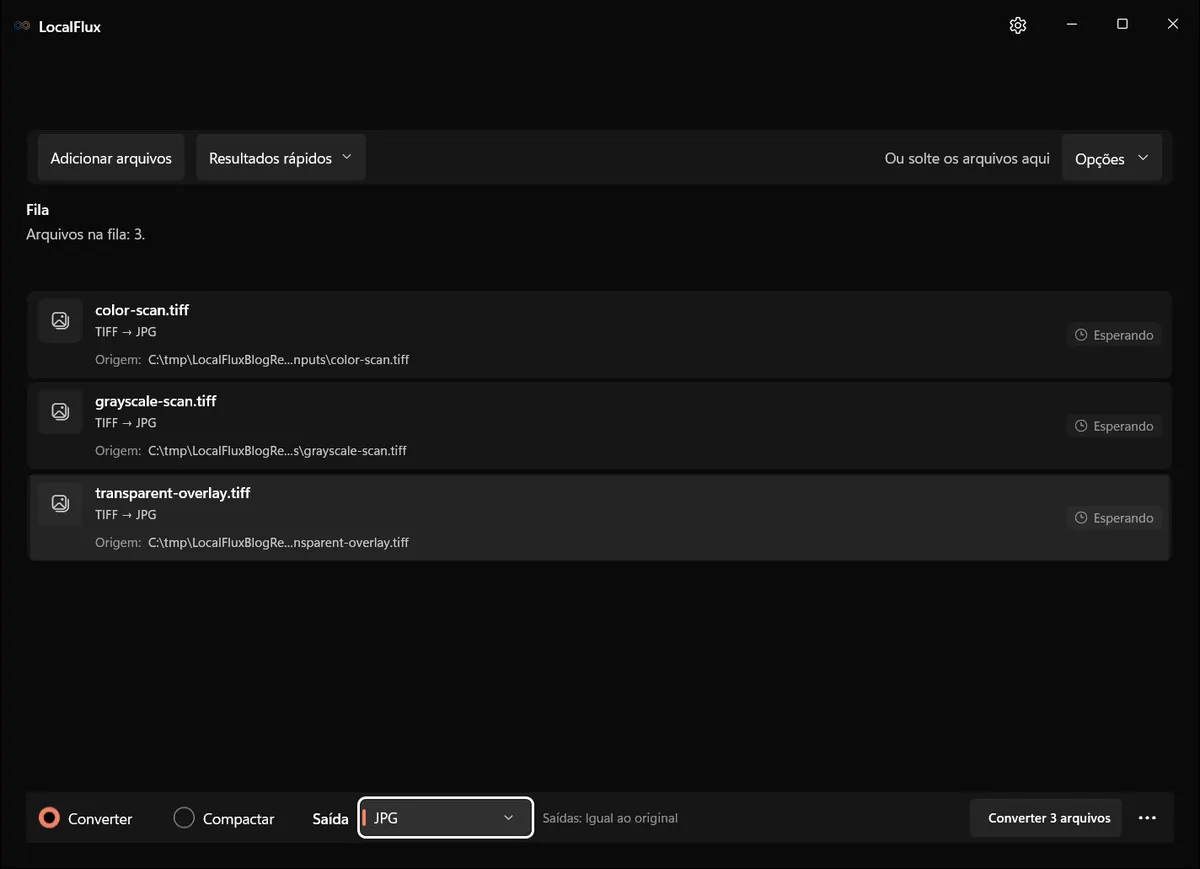Click the transparent-overlay.tiff origin path
1200x869 pixels.
(x=279, y=543)
